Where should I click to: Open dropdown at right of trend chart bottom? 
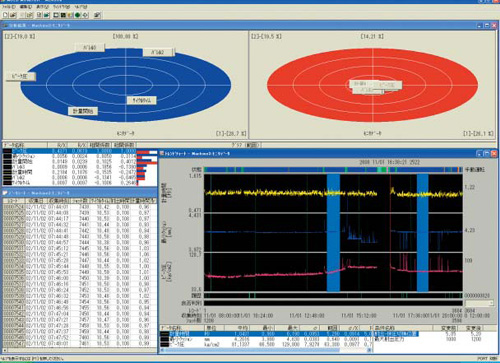click(x=479, y=303)
